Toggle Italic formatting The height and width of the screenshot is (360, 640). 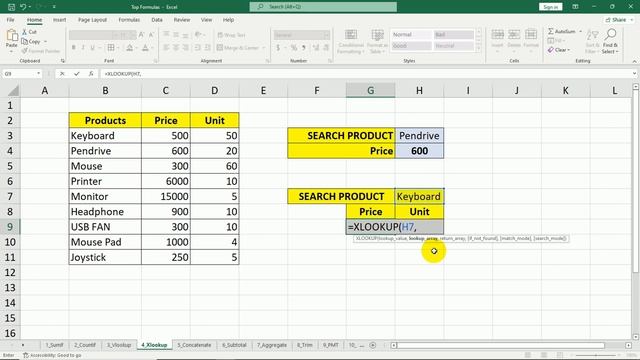(x=83, y=48)
